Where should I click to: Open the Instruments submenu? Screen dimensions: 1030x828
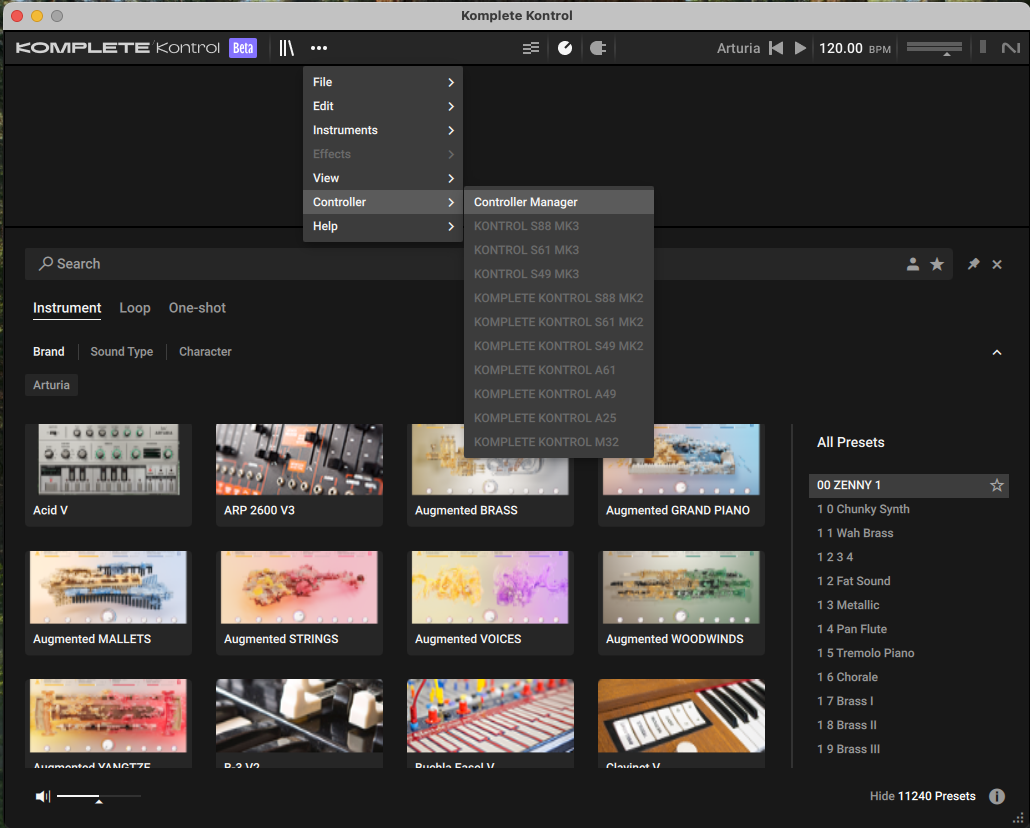383,130
